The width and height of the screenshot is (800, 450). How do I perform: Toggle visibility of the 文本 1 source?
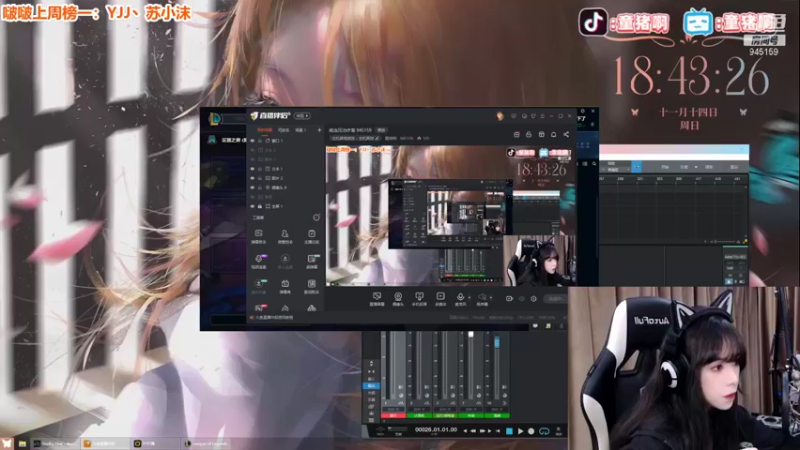[x=253, y=168]
